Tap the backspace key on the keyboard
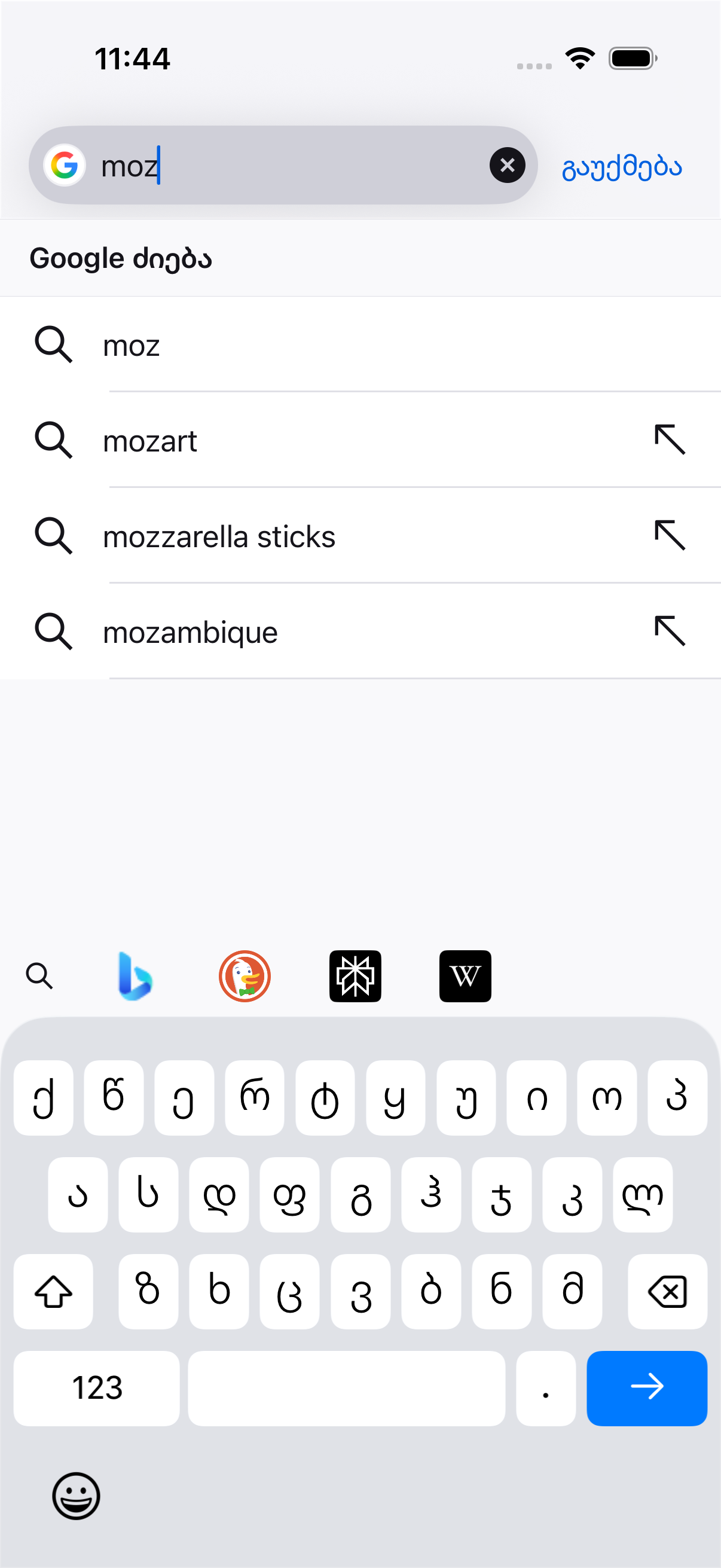This screenshot has width=721, height=1568. click(667, 1291)
